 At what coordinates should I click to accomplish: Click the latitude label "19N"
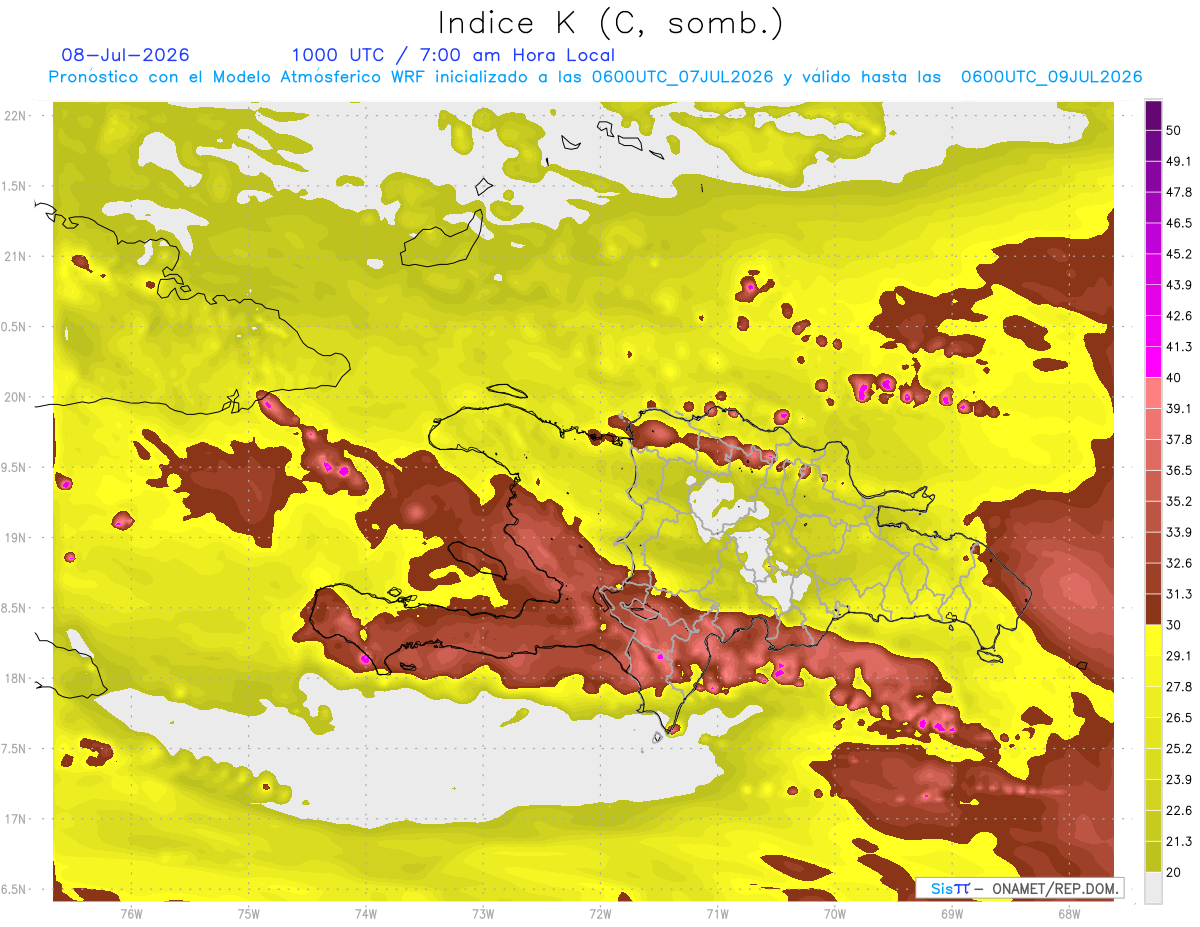tap(16, 538)
